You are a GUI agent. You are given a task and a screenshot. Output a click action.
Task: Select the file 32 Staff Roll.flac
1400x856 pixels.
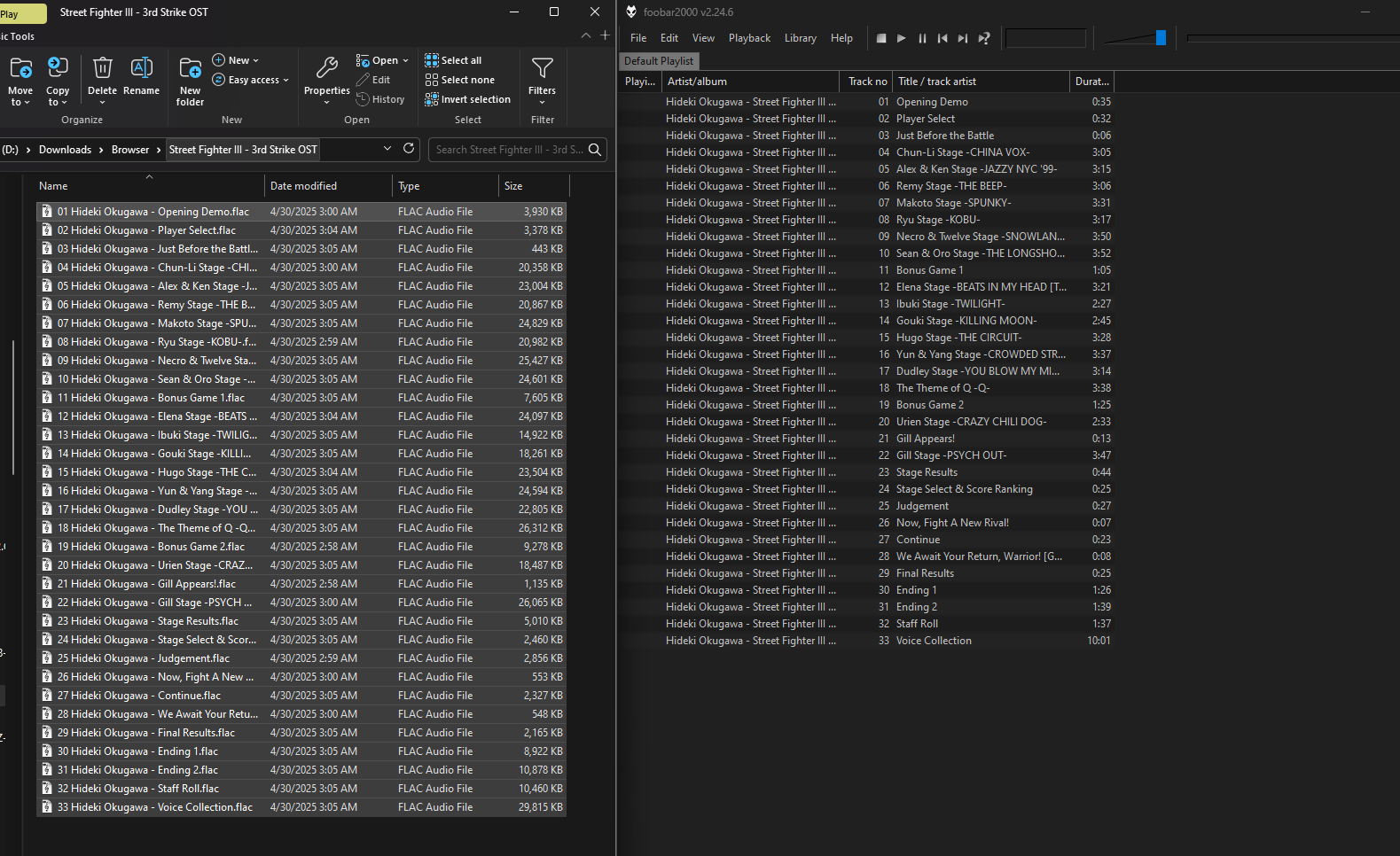[301, 789]
